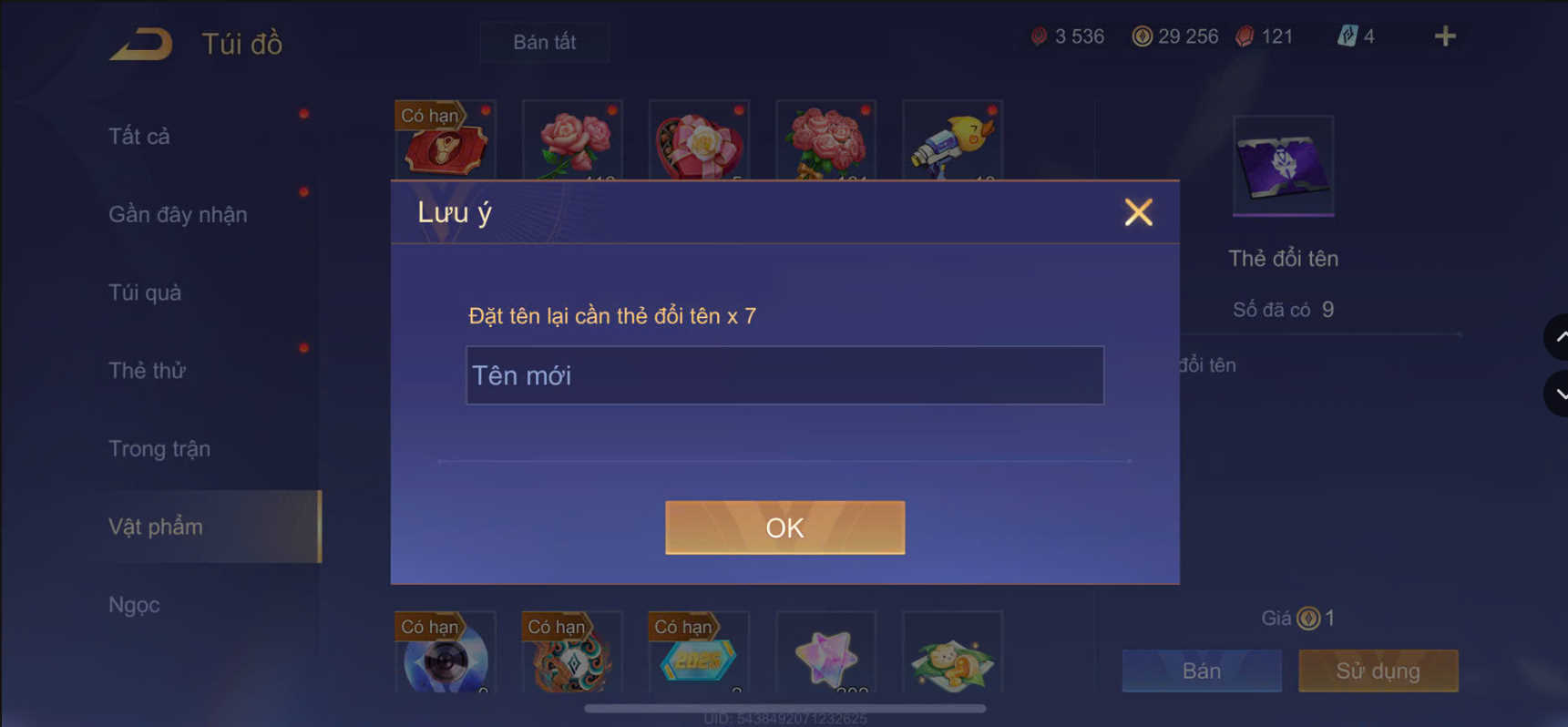Select the rose bouquet item

pos(825,140)
